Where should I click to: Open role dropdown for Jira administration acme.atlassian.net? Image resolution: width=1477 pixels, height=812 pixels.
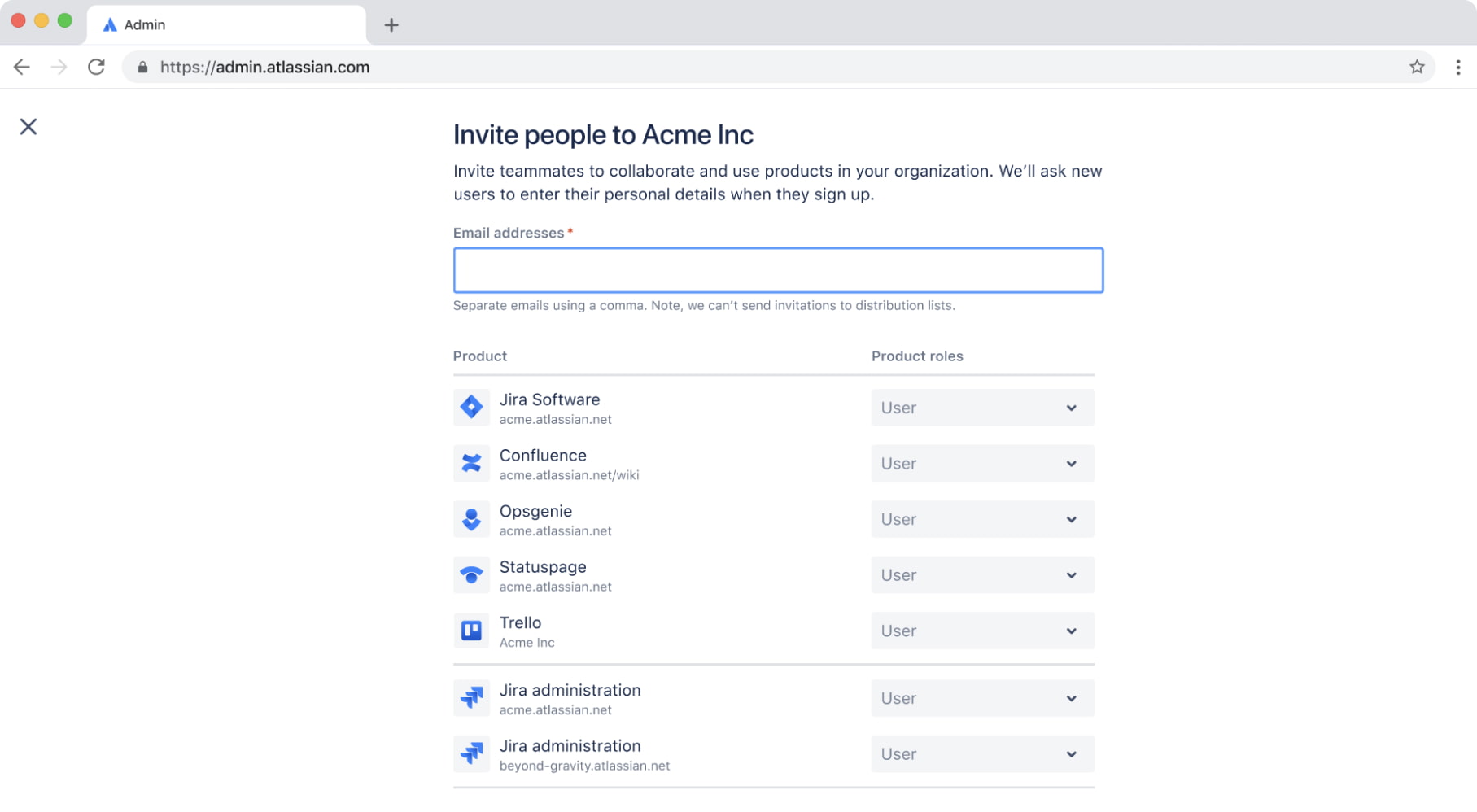982,698
